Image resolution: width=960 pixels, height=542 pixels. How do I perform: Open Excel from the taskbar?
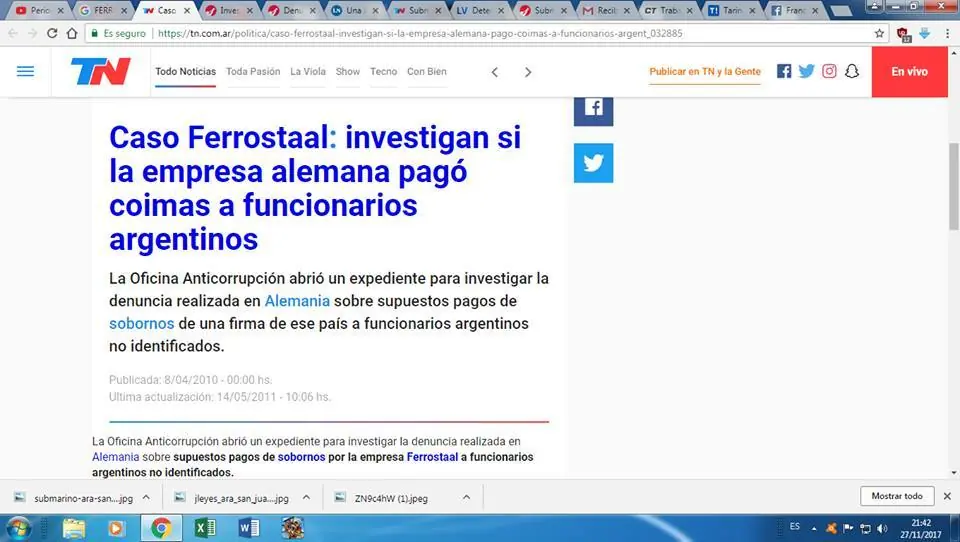(x=205, y=528)
